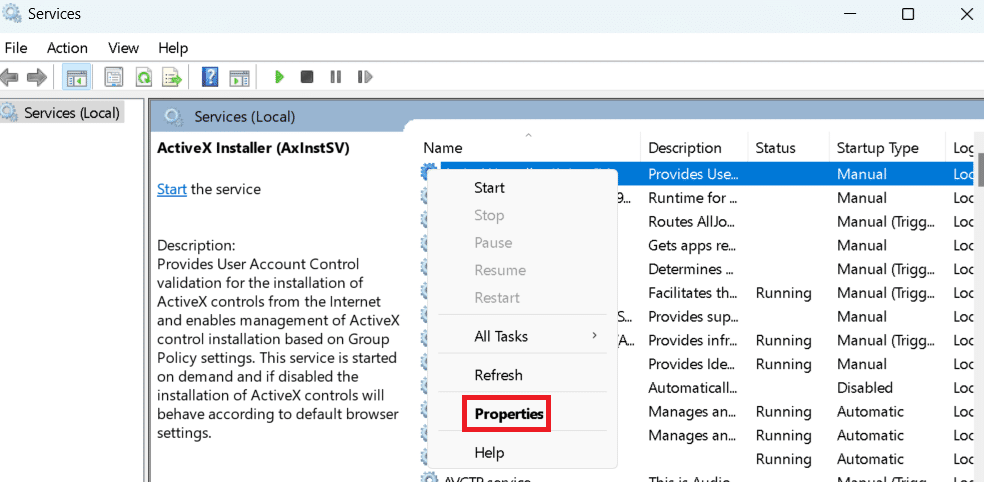The image size is (984, 482).
Task: Click the Back arrow in the toolbar
Action: coord(11,77)
